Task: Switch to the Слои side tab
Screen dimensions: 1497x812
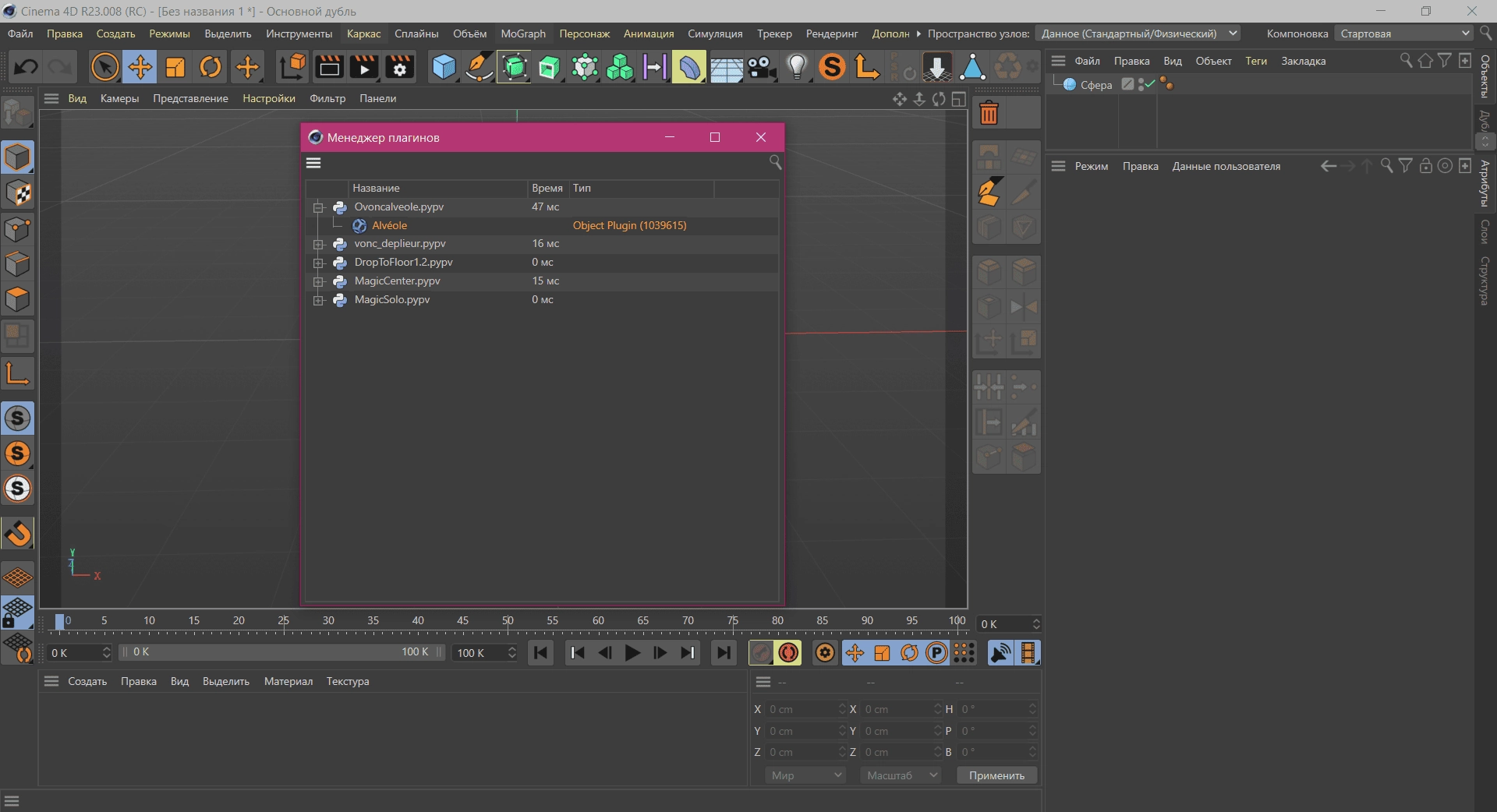Action: click(1485, 231)
